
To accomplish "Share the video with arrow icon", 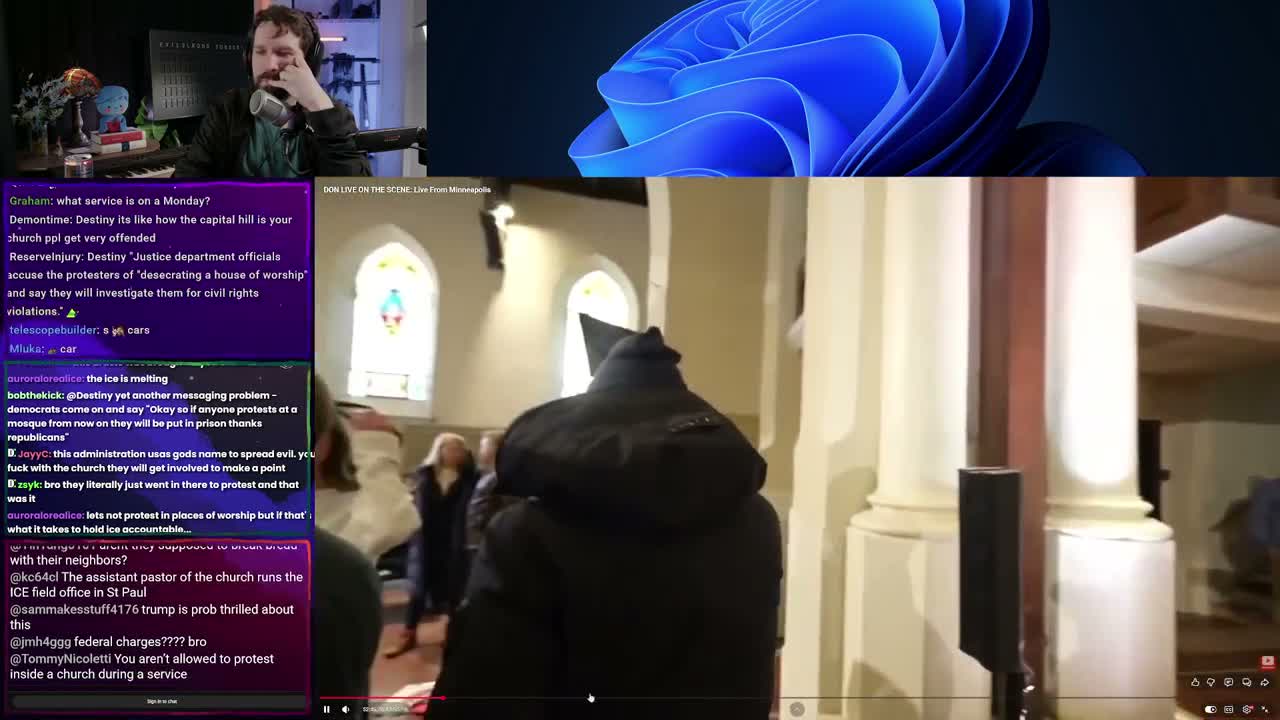I will (1264, 682).
